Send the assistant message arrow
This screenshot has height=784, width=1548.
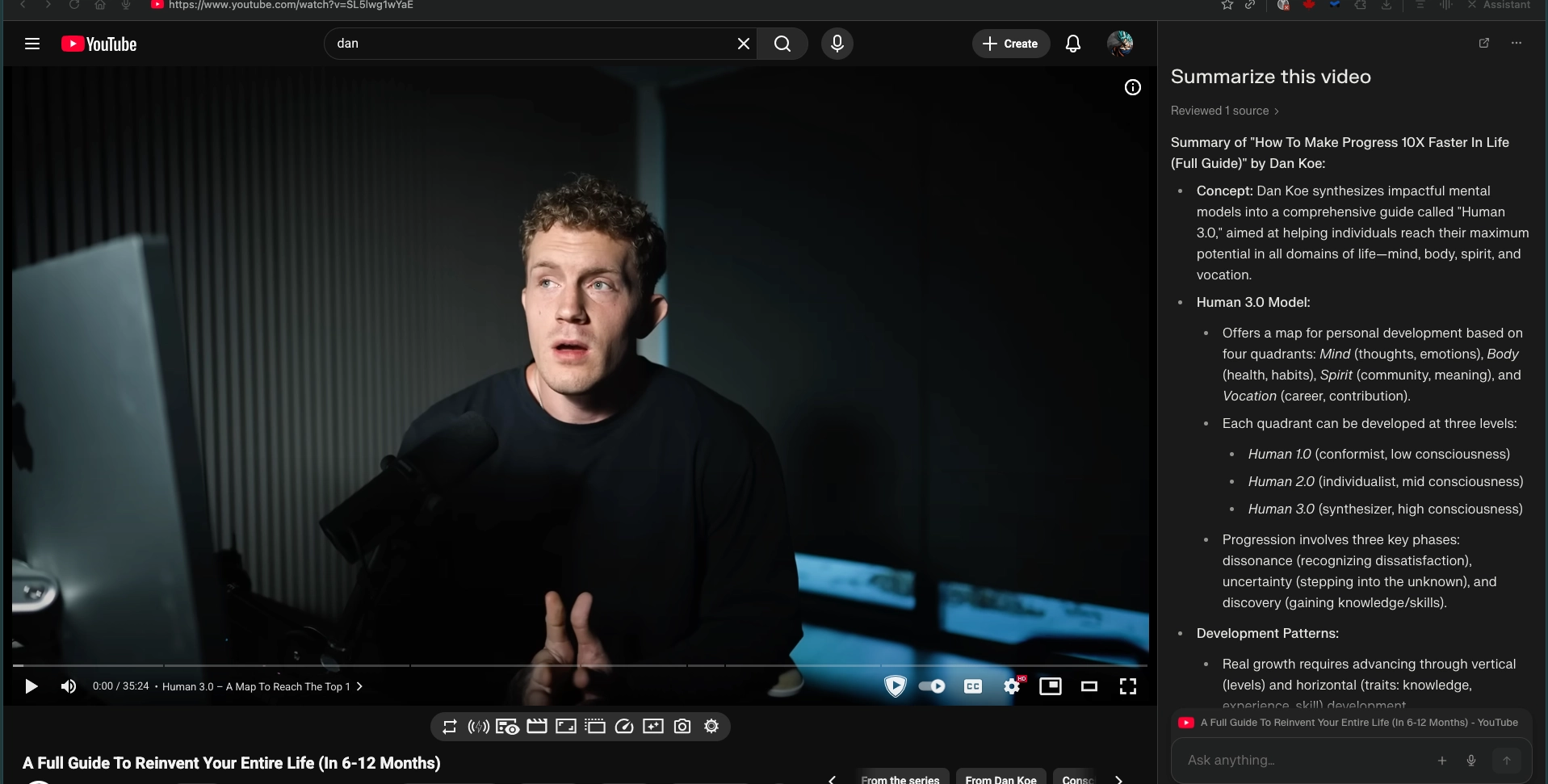pos(1507,760)
